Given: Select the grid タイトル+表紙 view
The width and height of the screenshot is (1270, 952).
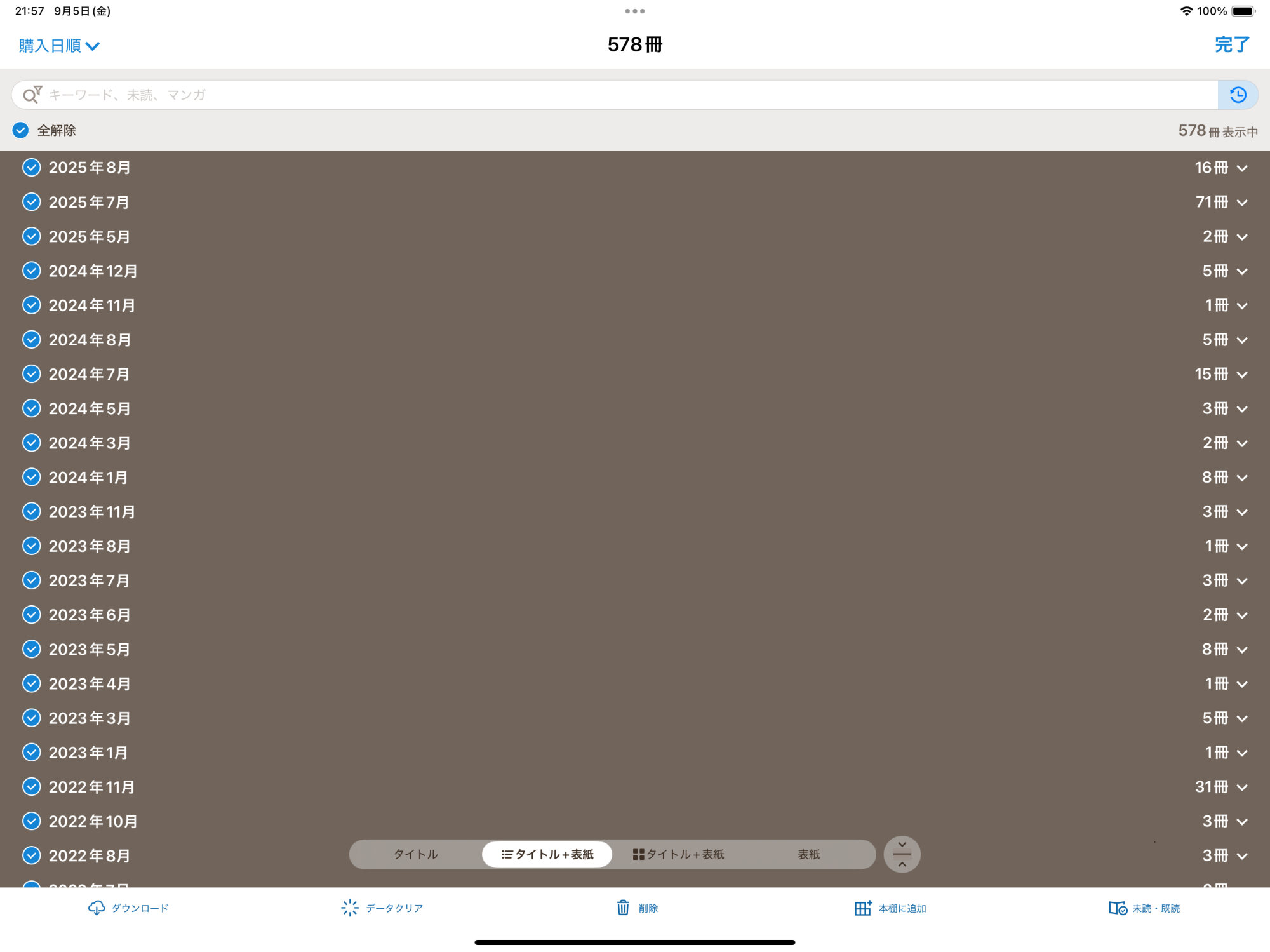Looking at the screenshot, I should (678, 854).
